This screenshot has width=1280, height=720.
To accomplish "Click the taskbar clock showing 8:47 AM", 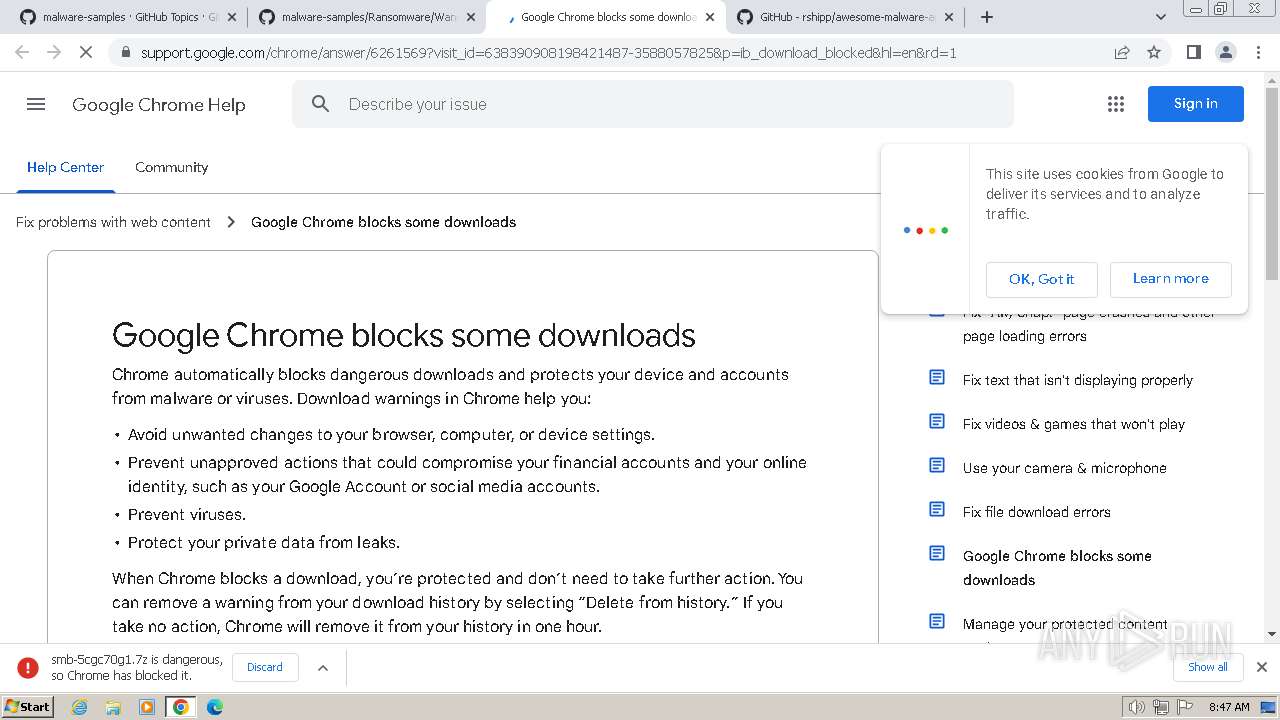I will click(1229, 707).
